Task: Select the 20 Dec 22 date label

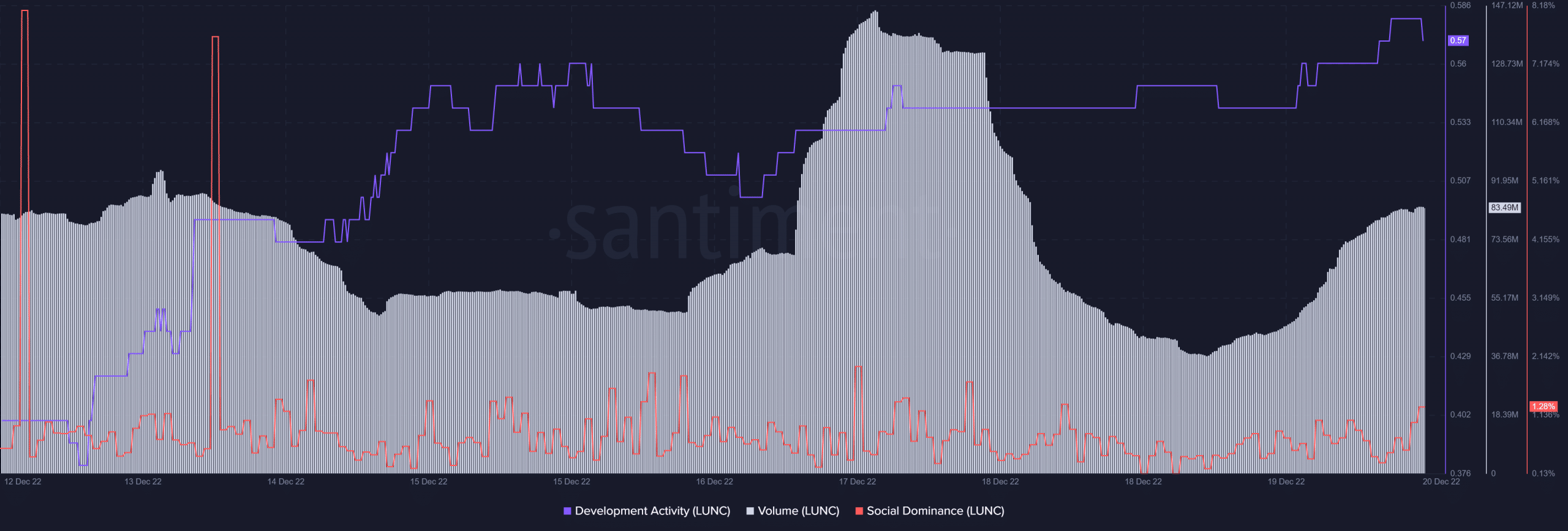Action: 1441,481
